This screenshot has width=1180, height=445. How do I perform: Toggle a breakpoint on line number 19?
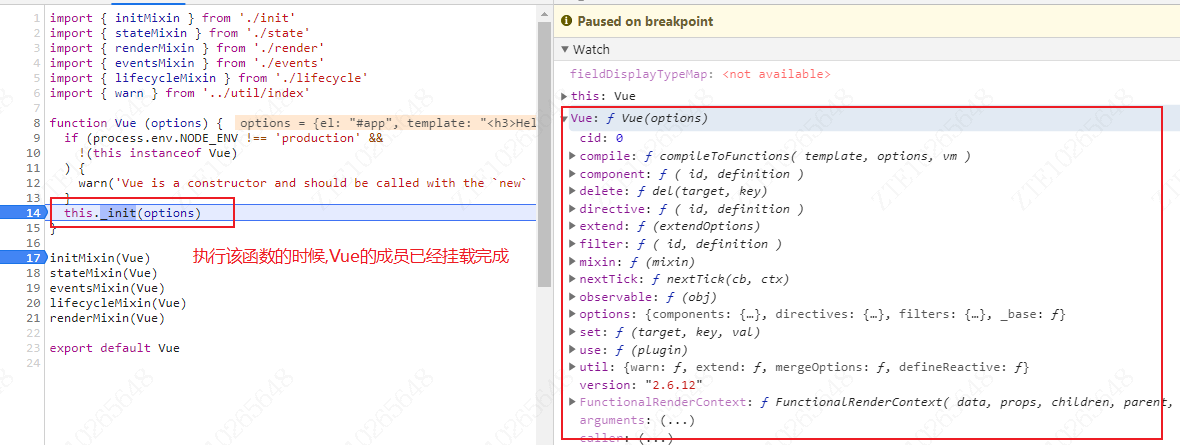tap(33, 288)
